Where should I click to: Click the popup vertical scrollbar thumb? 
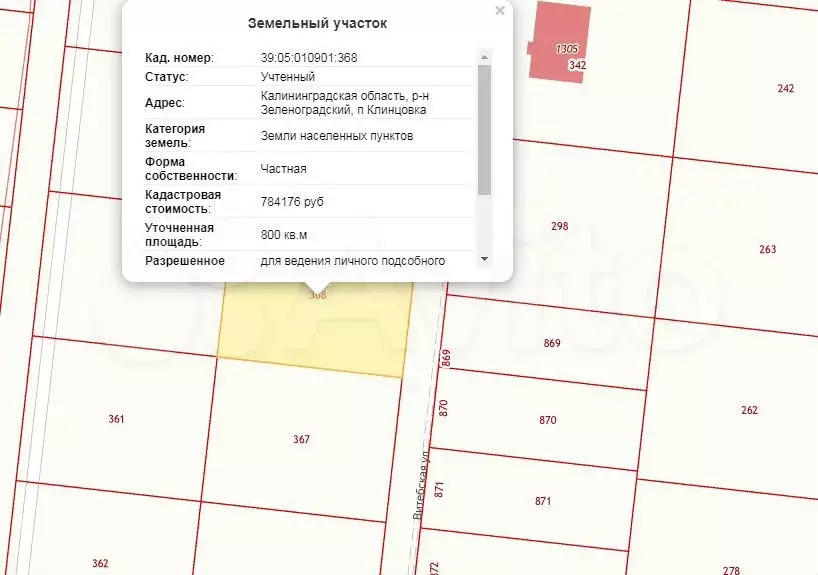click(x=484, y=130)
